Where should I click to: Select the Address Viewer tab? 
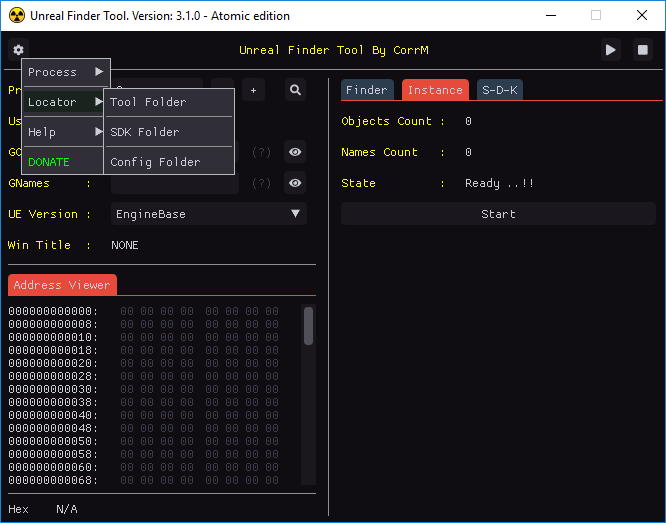(62, 285)
